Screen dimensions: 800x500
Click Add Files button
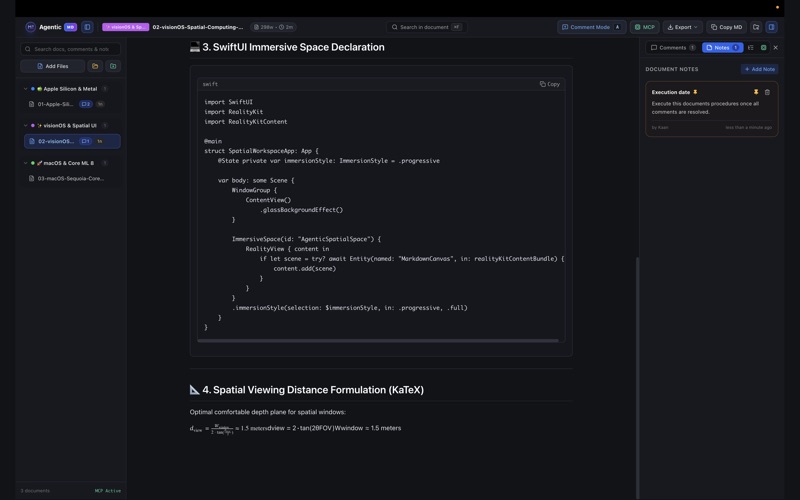(x=53, y=66)
